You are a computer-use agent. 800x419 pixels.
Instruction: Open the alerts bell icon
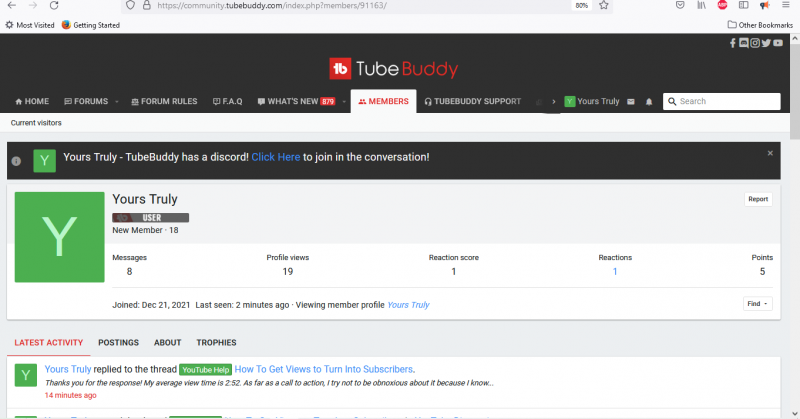649,102
